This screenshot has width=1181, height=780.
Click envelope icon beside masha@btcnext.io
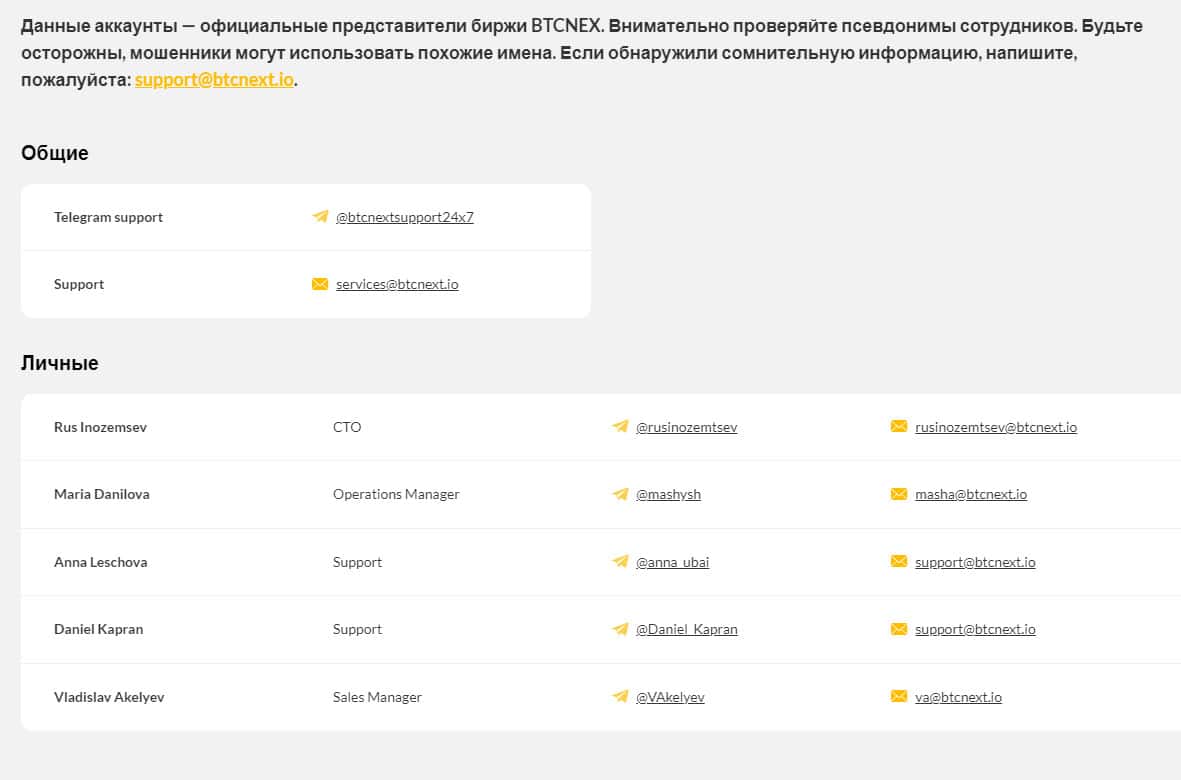tap(898, 493)
